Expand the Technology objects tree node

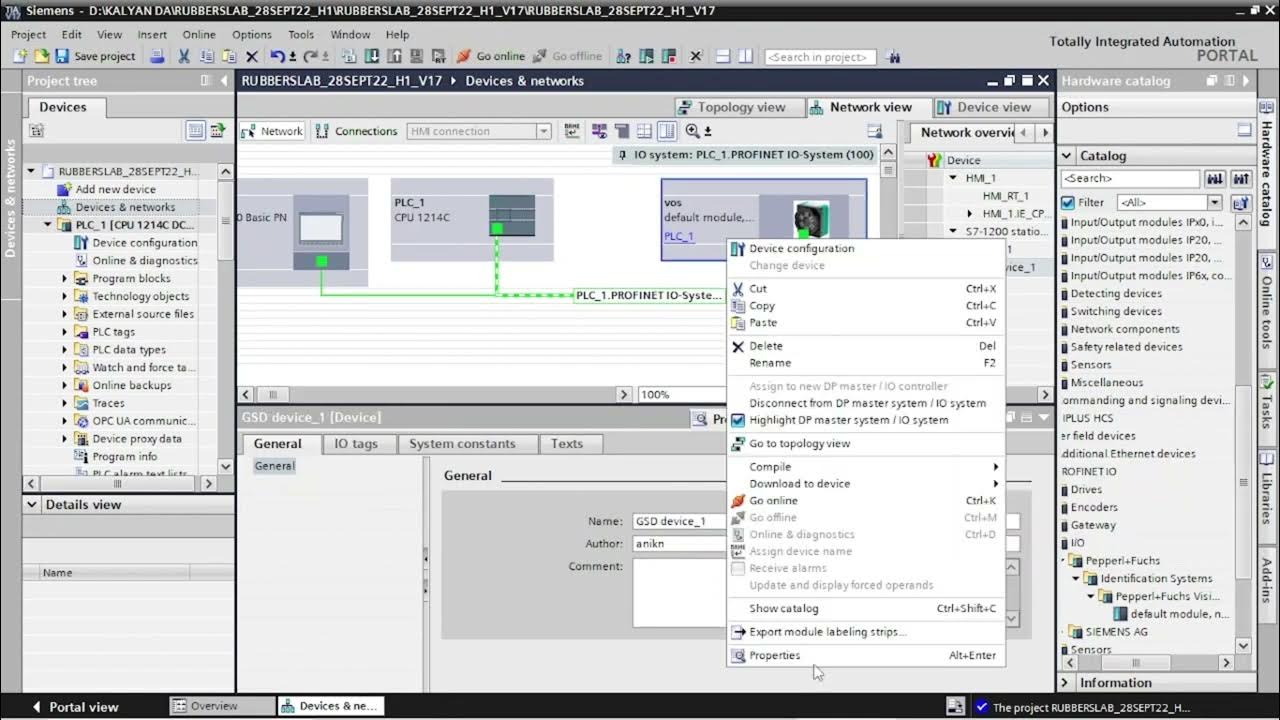click(65, 296)
